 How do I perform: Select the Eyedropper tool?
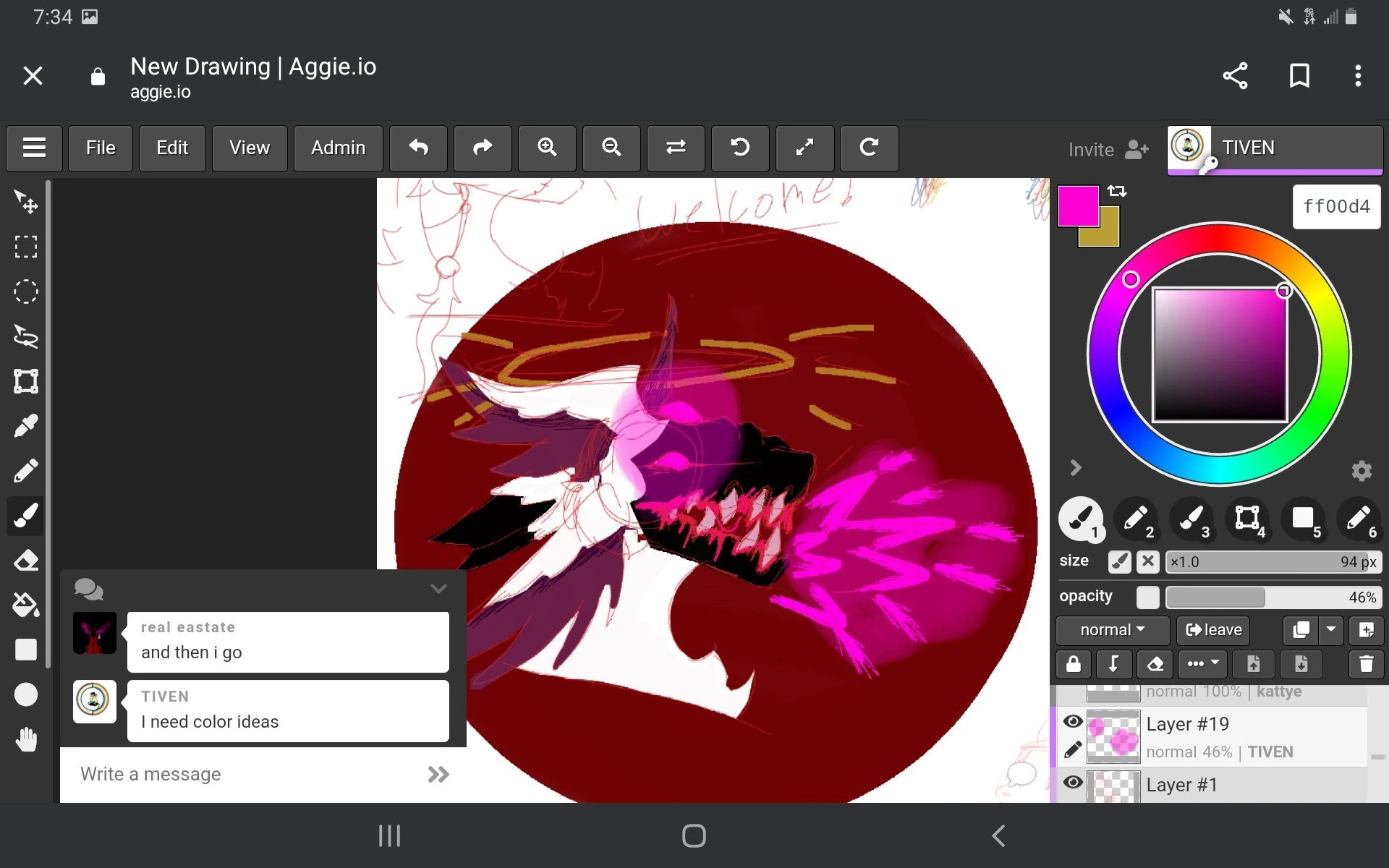pyautogui.click(x=26, y=425)
